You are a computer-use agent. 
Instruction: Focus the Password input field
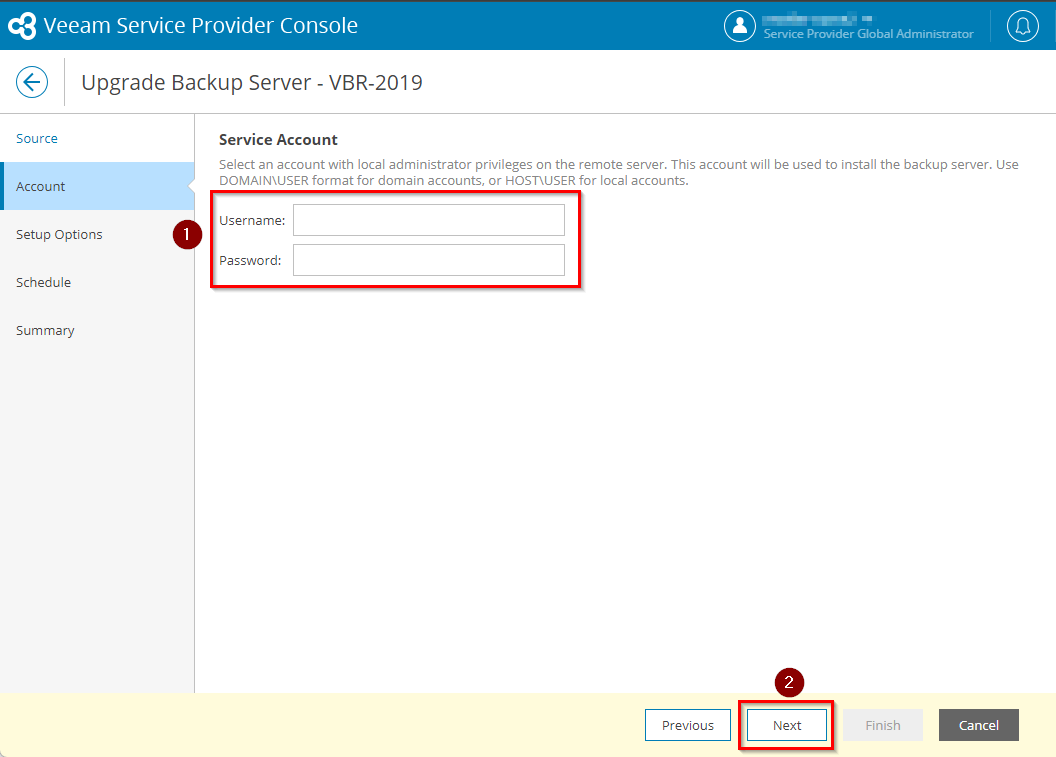pos(429,260)
